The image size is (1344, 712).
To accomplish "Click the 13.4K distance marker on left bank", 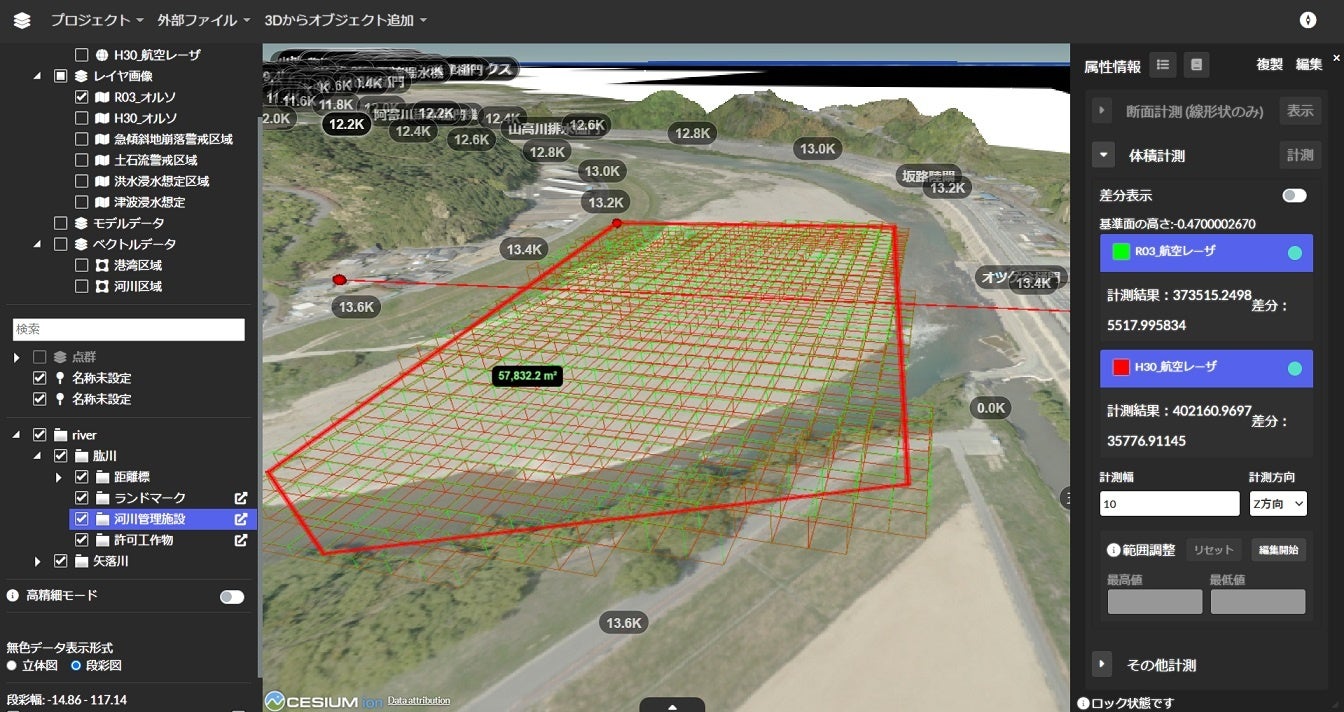I will click(x=524, y=250).
